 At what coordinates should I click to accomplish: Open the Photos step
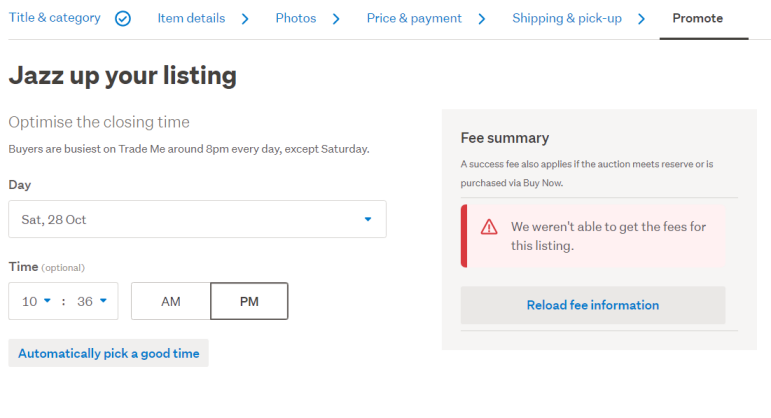[295, 18]
